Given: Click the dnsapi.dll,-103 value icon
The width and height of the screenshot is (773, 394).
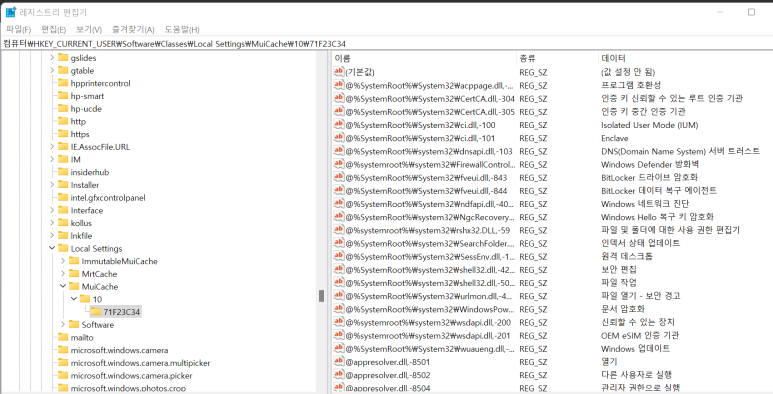Looking at the screenshot, I should 339,151.
